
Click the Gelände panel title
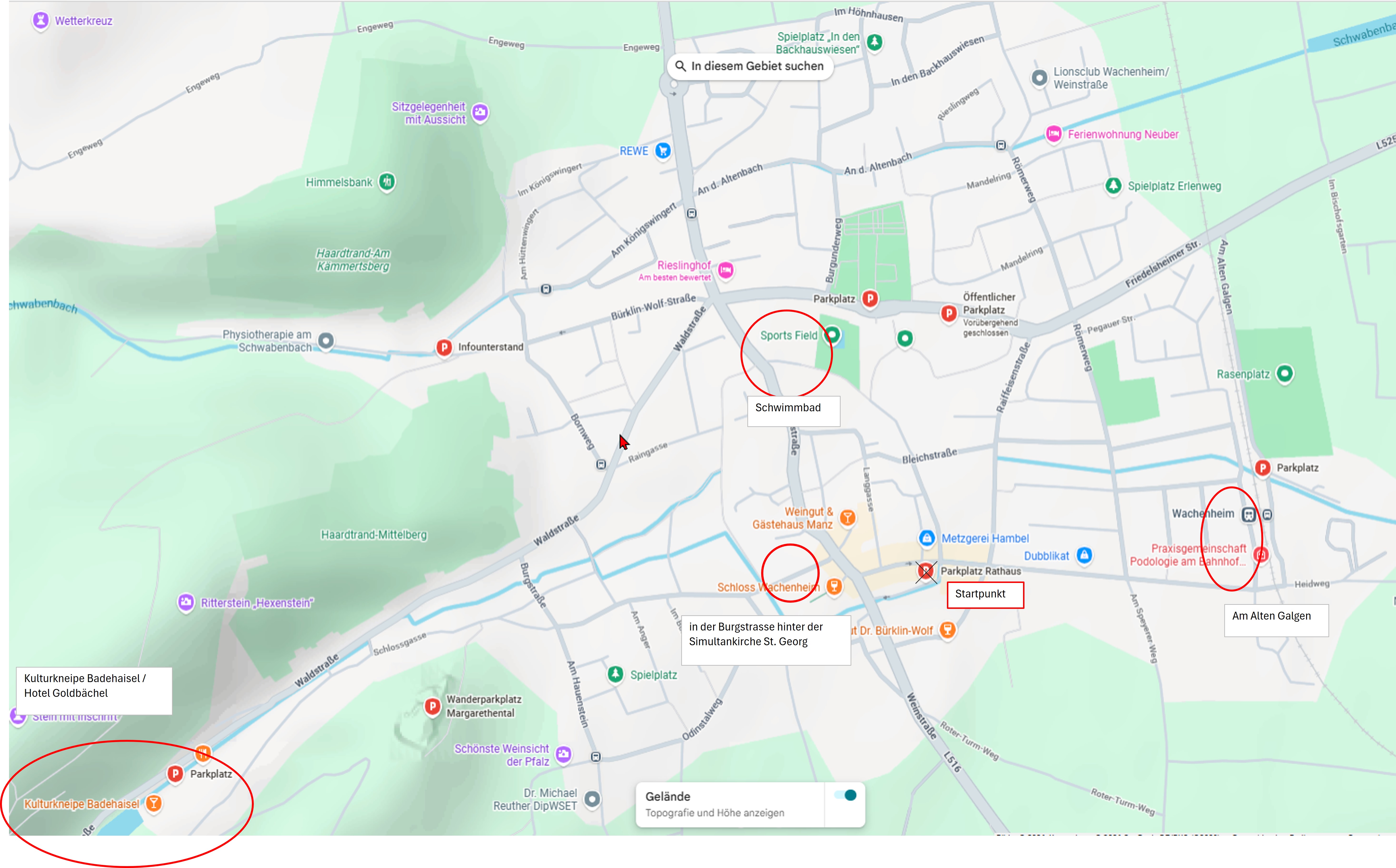(668, 797)
